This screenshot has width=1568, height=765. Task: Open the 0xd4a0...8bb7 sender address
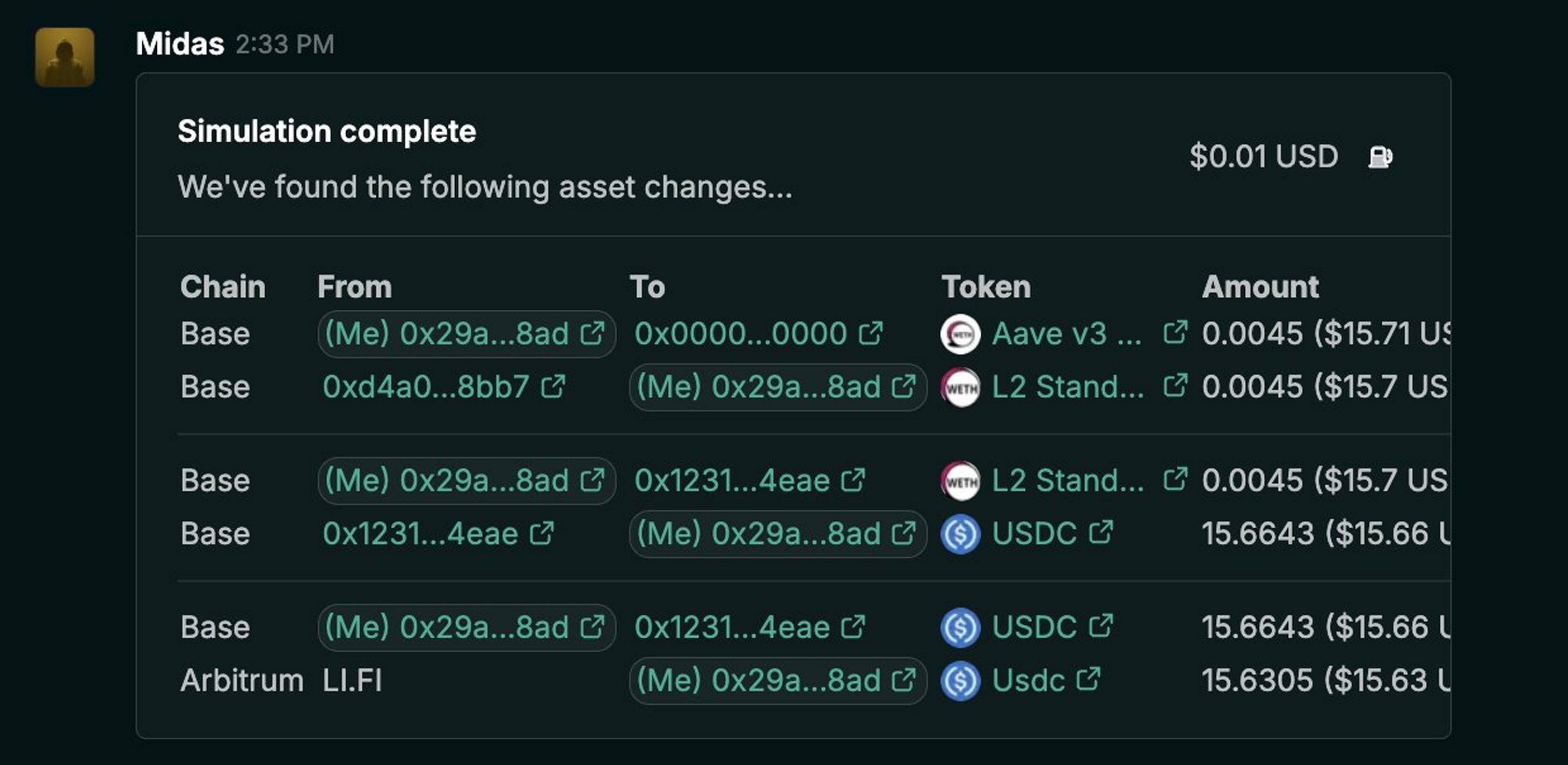point(425,387)
